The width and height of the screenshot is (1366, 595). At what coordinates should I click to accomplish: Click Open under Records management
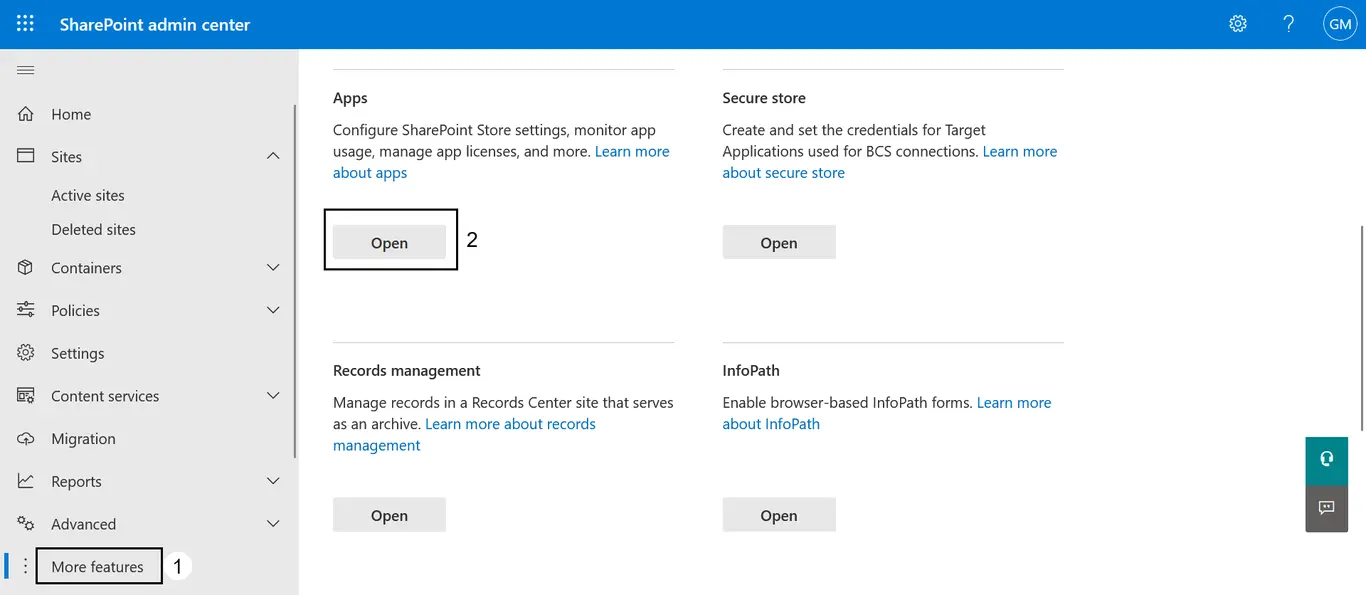(389, 515)
